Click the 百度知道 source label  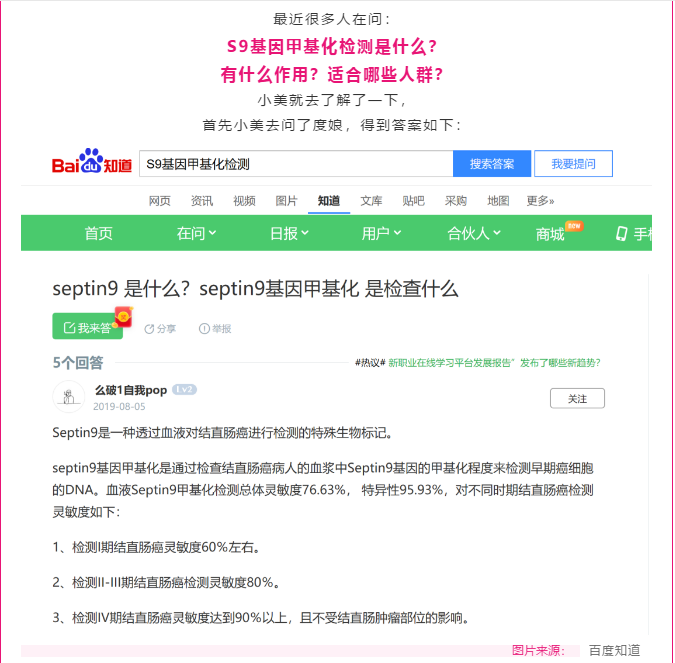614,650
